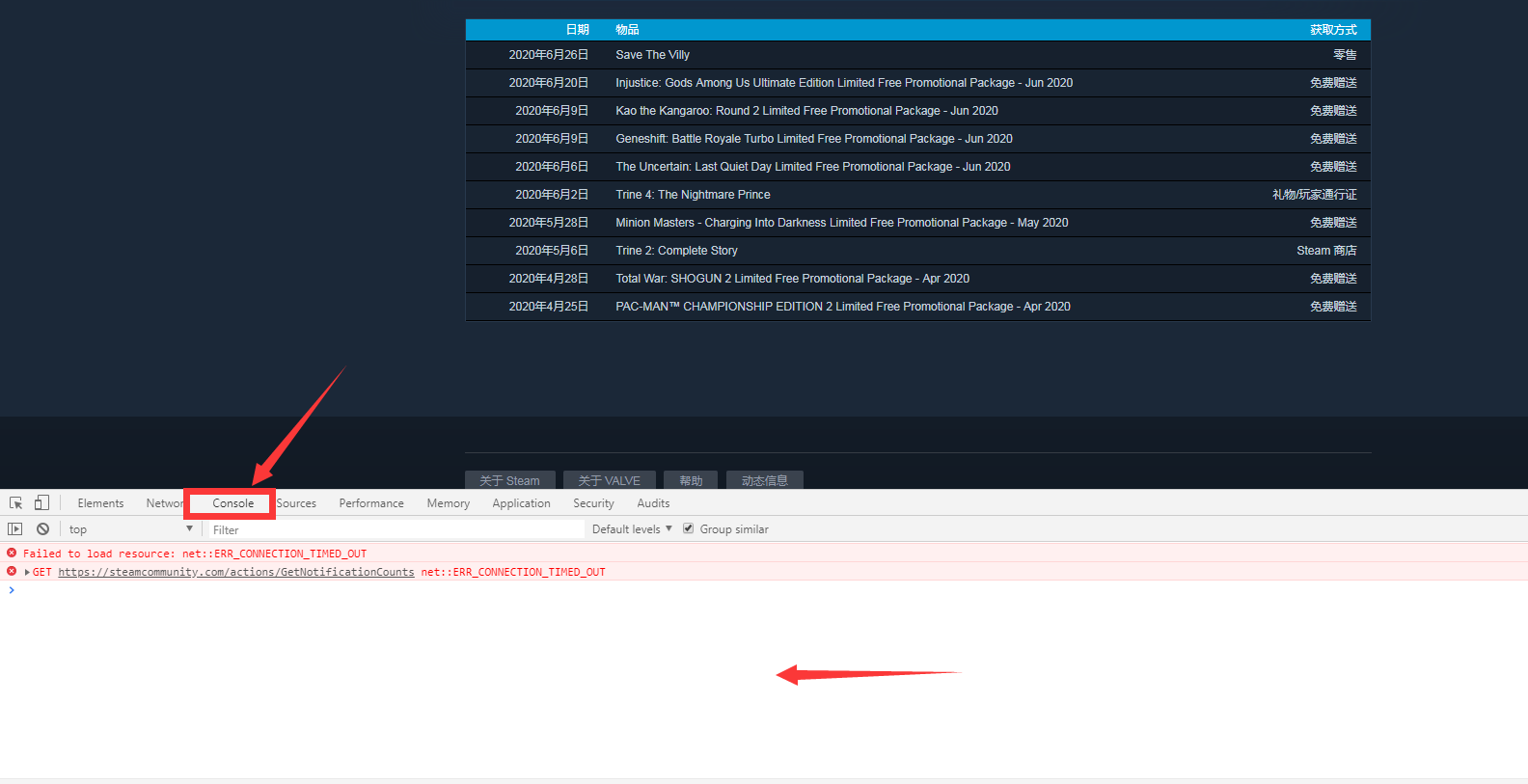Click the 关于 Steam footer button
1528x784 pixels.
(509, 480)
